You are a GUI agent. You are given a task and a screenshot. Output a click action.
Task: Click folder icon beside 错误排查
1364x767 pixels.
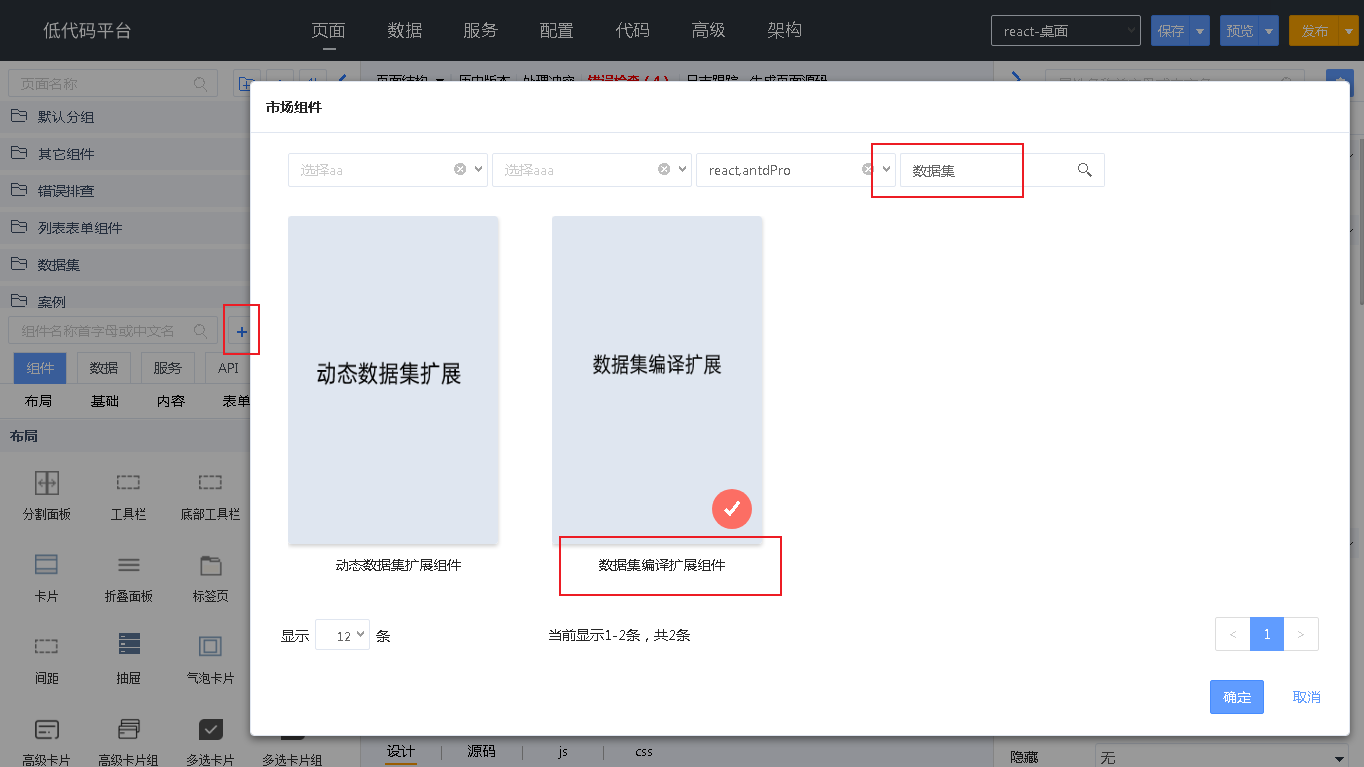click(x=18, y=190)
